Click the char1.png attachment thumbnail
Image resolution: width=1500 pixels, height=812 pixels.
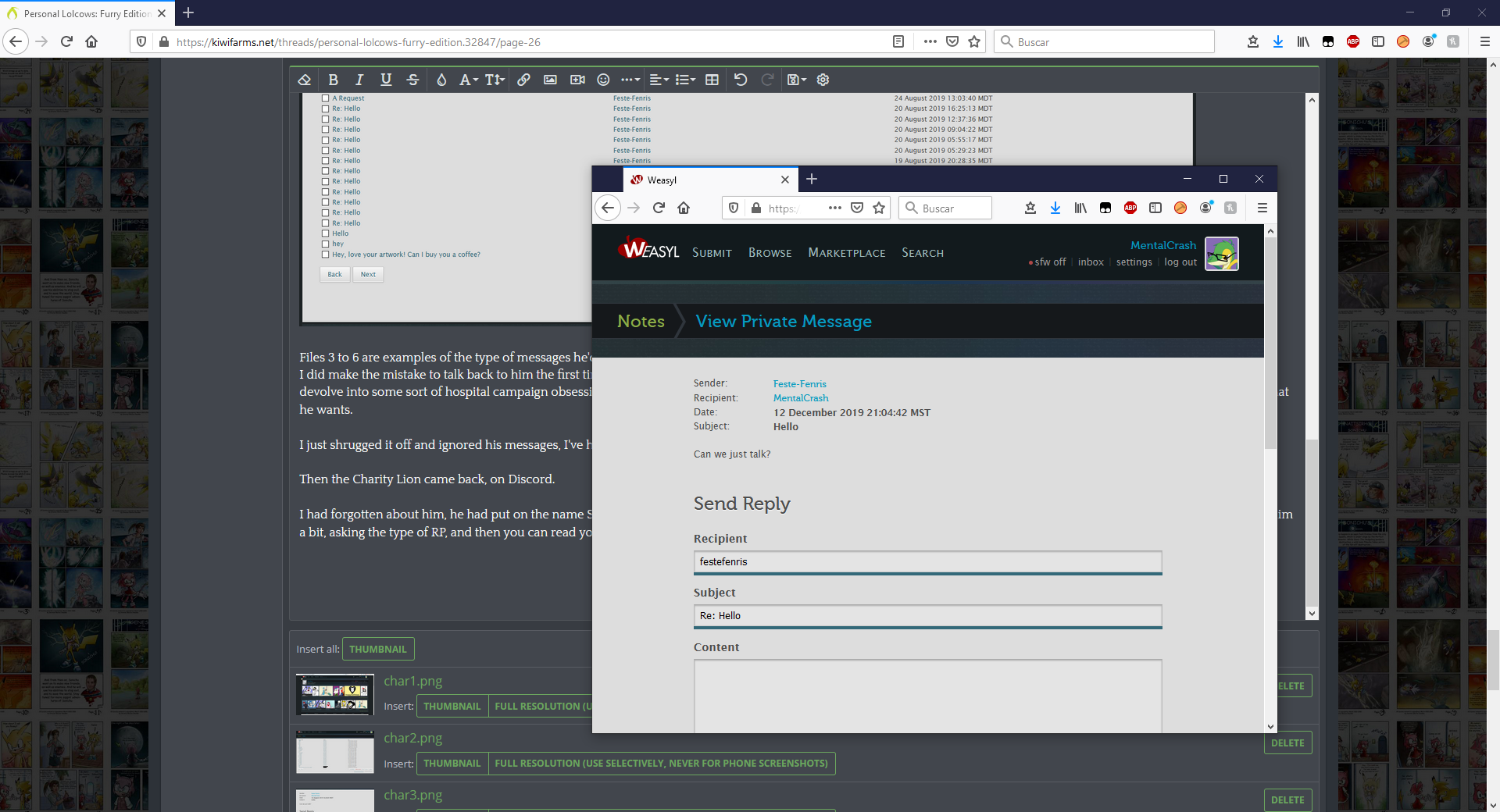pyautogui.click(x=334, y=694)
